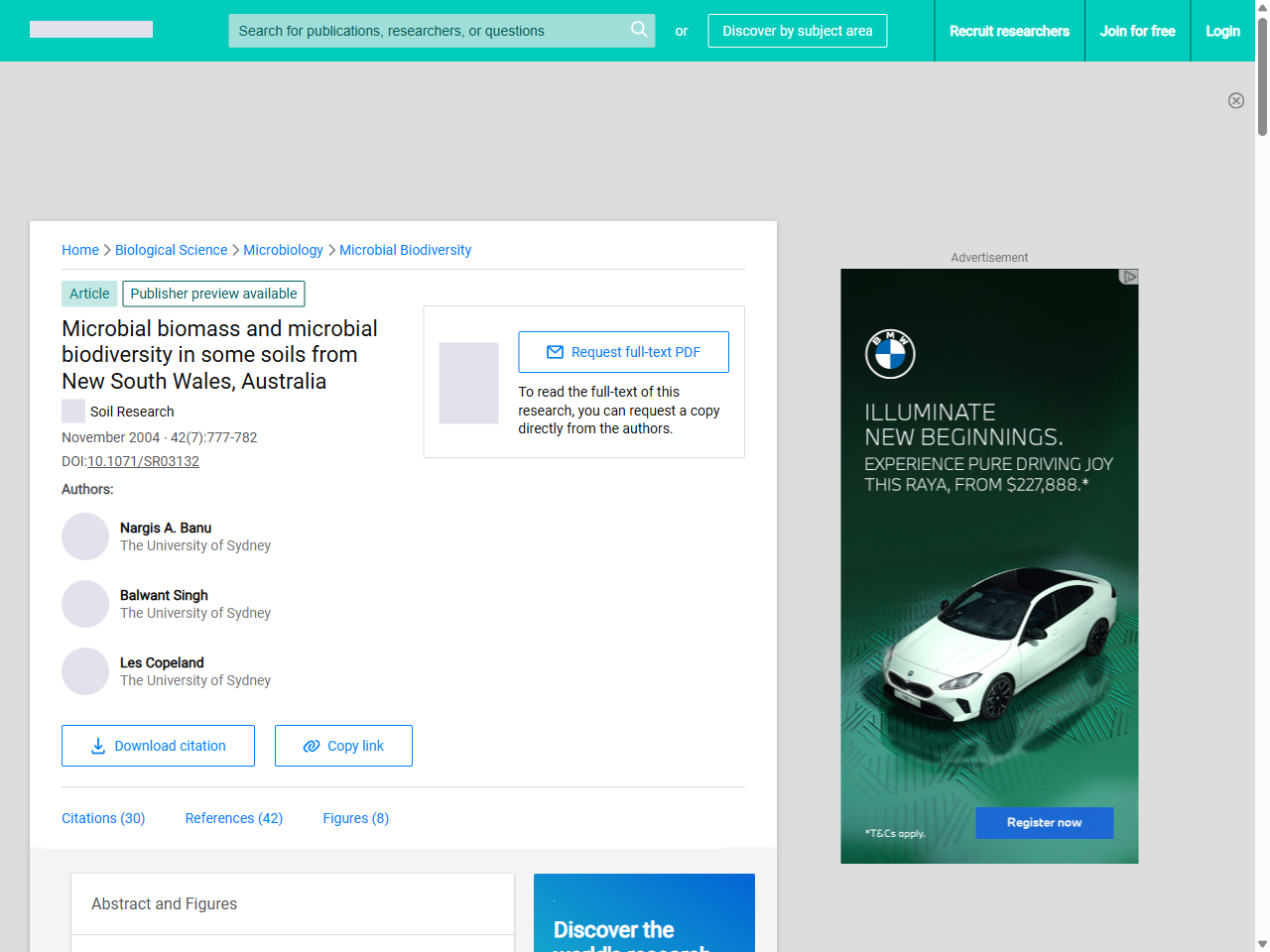Click the site logo in header
1270x952 pixels.
pos(91,30)
